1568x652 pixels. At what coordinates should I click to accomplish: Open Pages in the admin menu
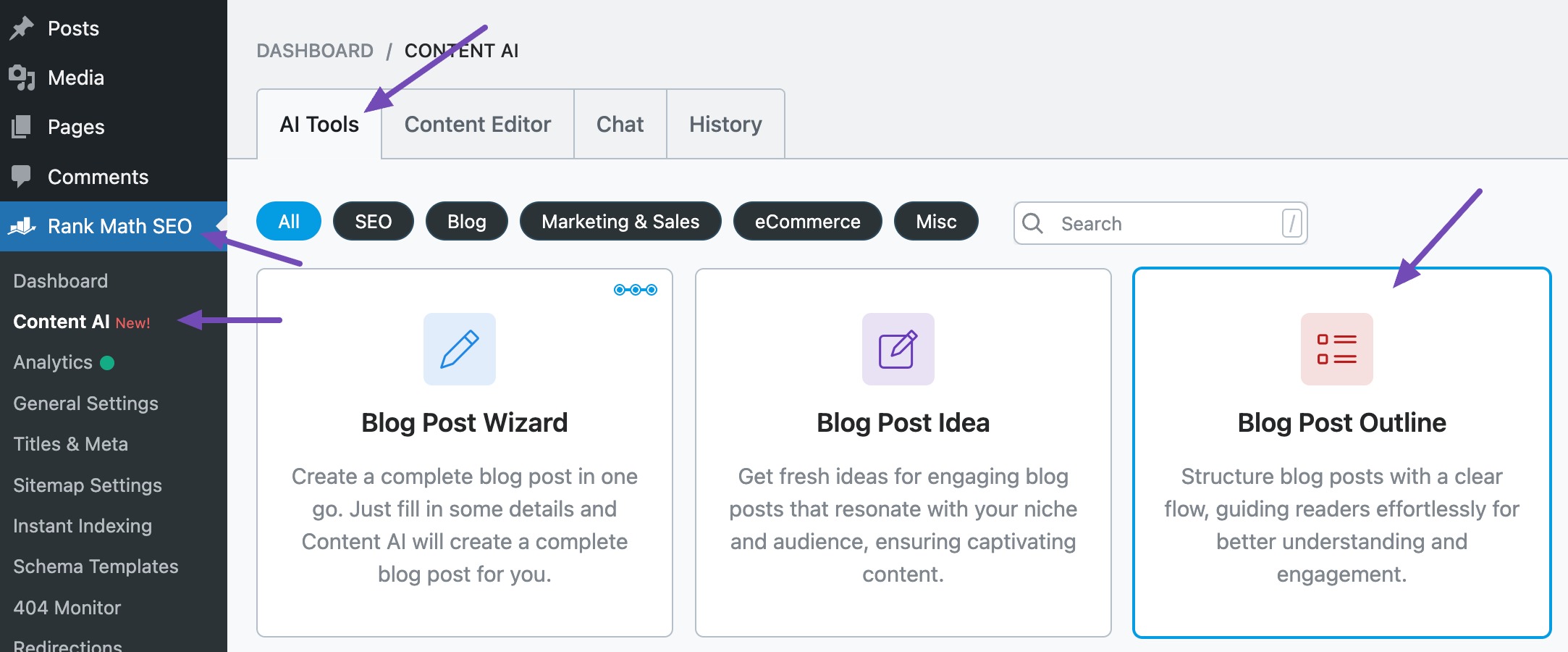tap(114, 127)
